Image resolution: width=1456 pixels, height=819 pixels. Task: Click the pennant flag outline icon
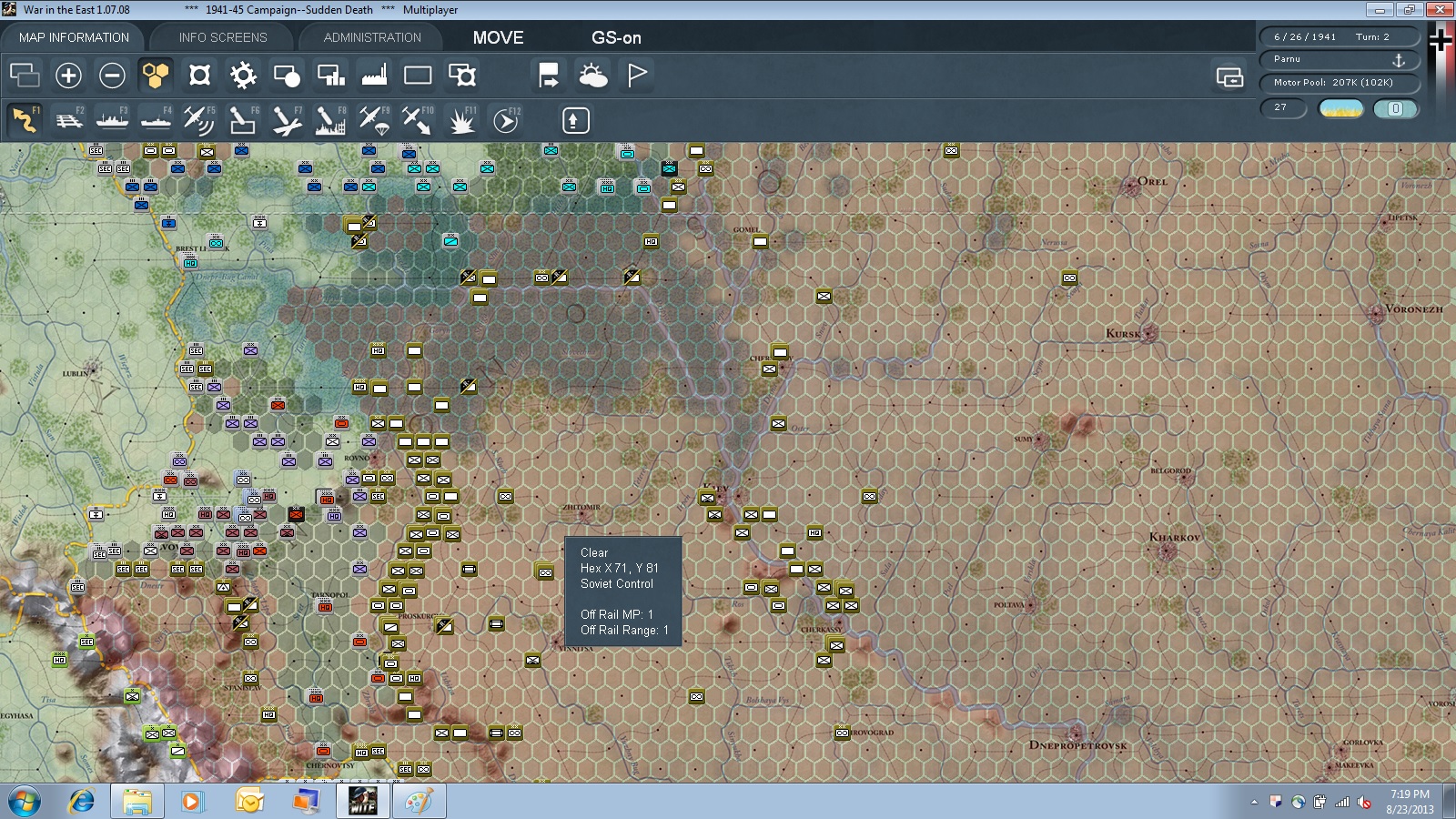(637, 75)
